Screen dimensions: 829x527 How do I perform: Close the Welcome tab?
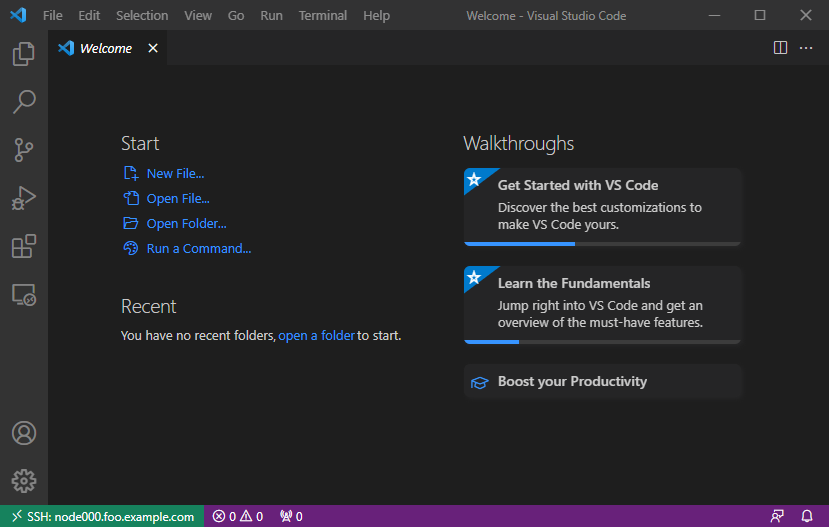point(153,48)
